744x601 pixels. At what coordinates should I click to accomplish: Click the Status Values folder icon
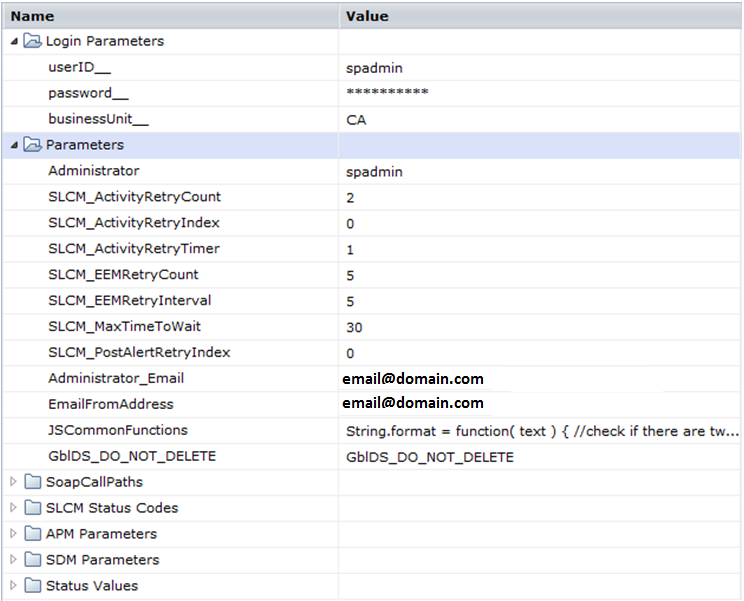pyautogui.click(x=33, y=586)
